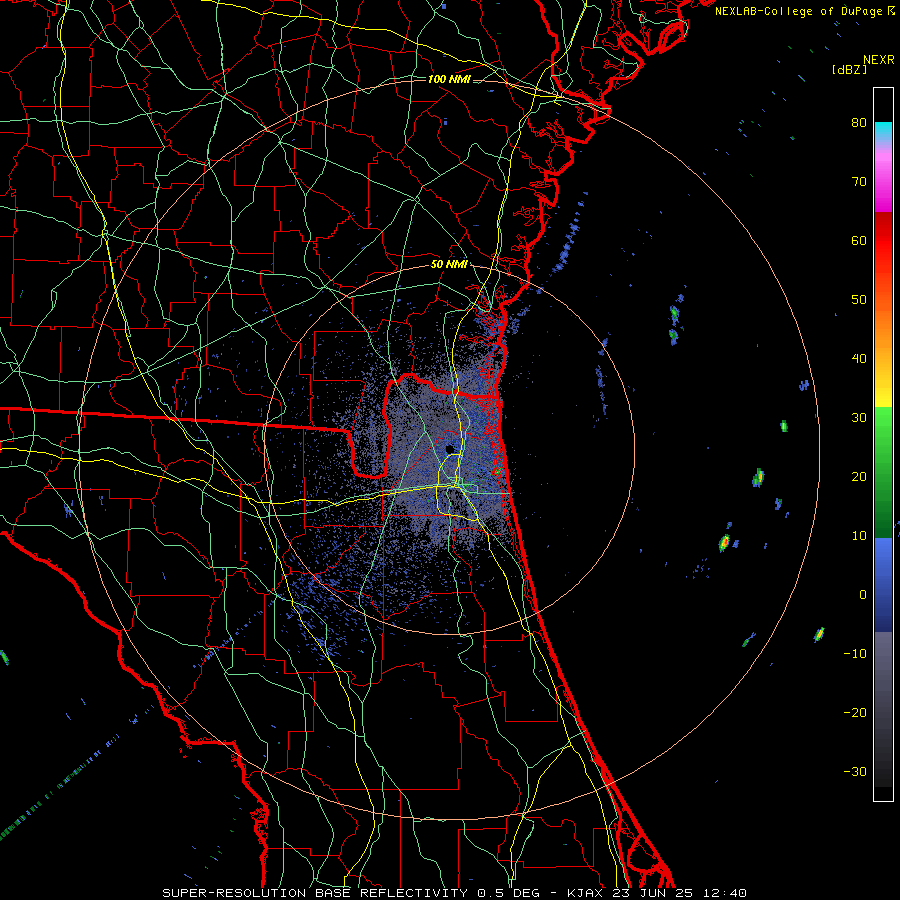Click the 10 dBZ scale value
Screen dimensions: 900x900
pos(859,536)
